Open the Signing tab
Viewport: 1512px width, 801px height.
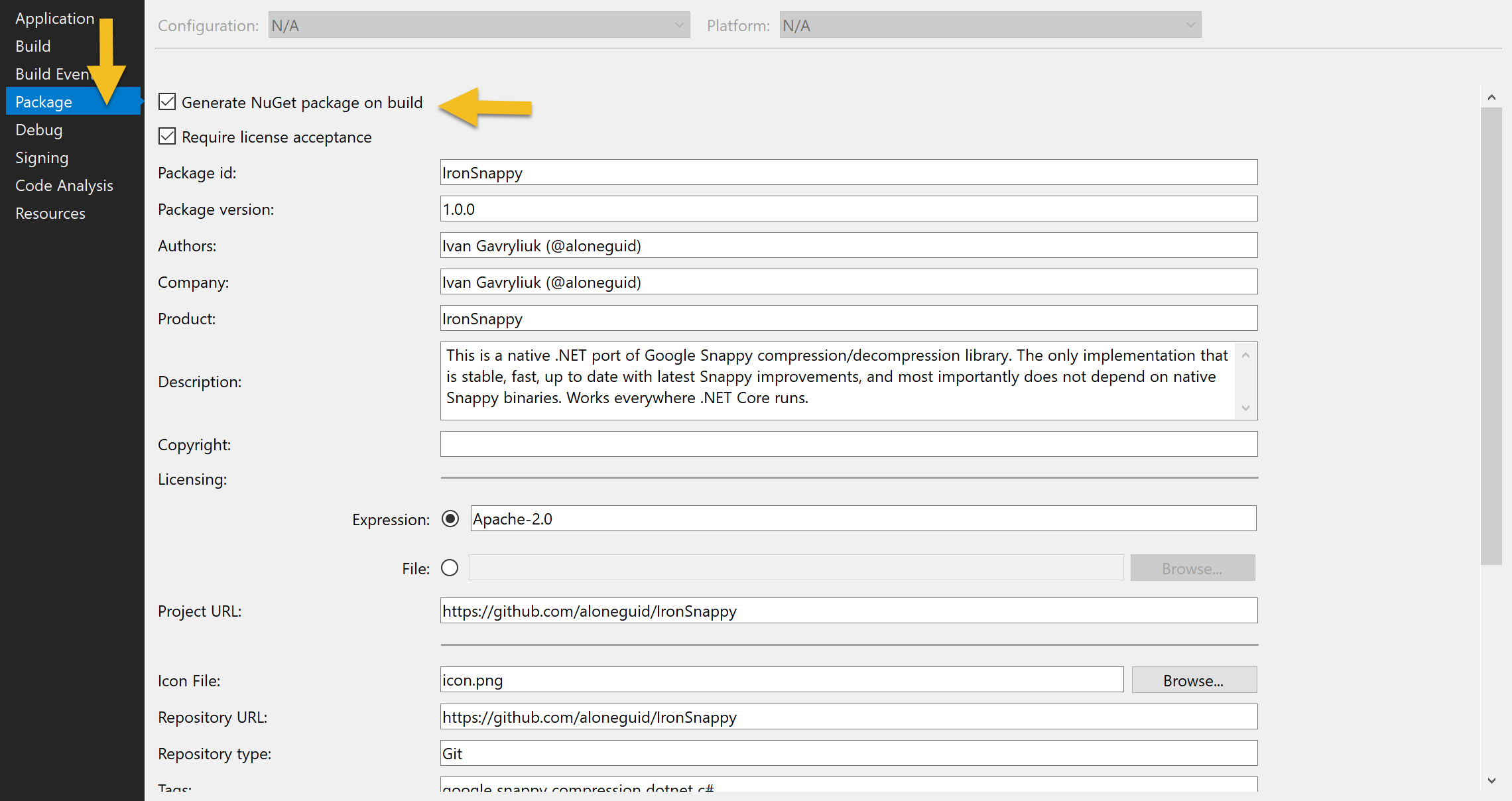pos(42,158)
